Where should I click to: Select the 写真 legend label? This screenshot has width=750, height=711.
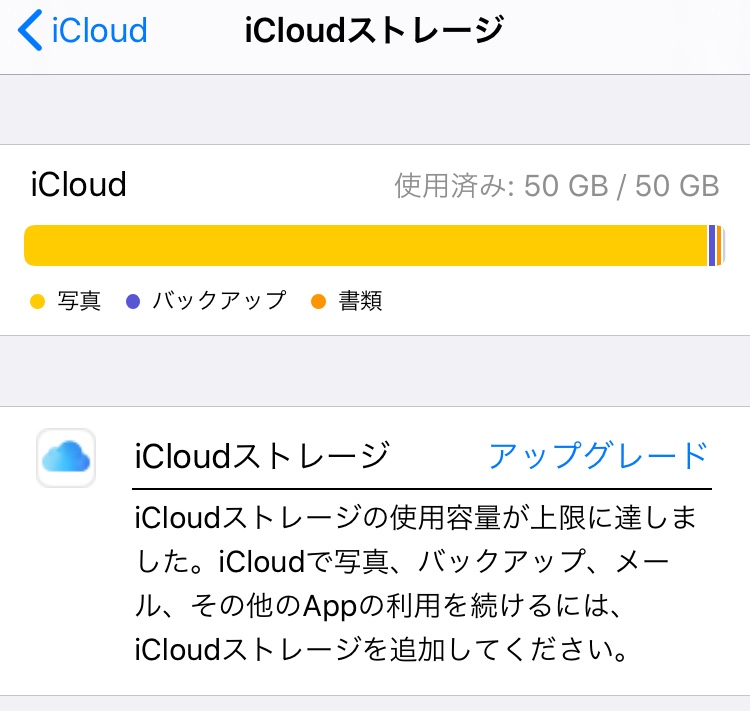(x=79, y=301)
